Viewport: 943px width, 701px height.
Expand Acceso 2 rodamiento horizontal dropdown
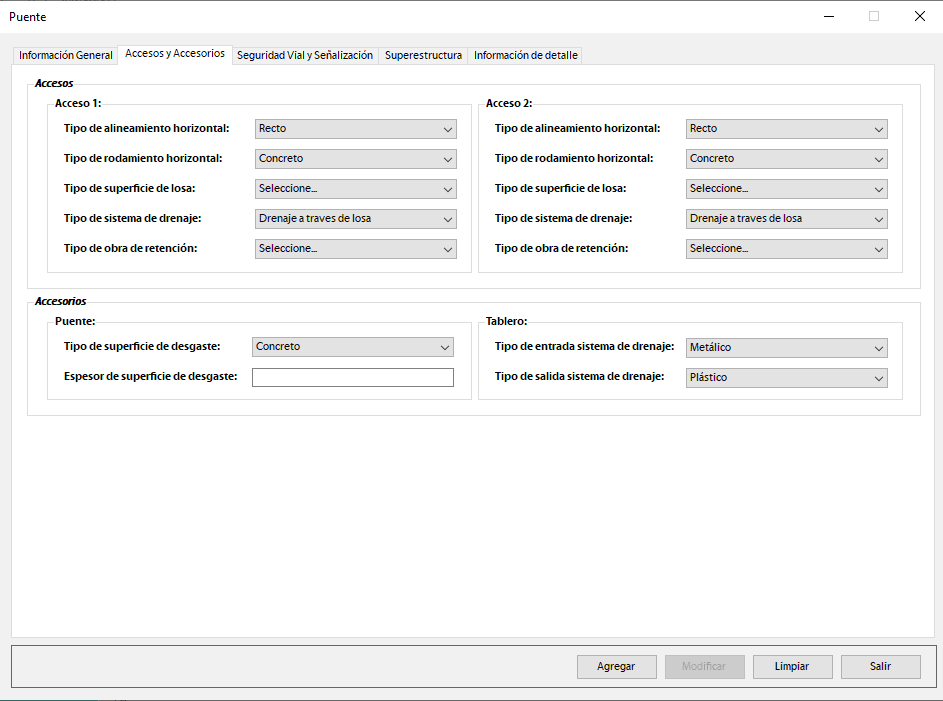click(787, 159)
